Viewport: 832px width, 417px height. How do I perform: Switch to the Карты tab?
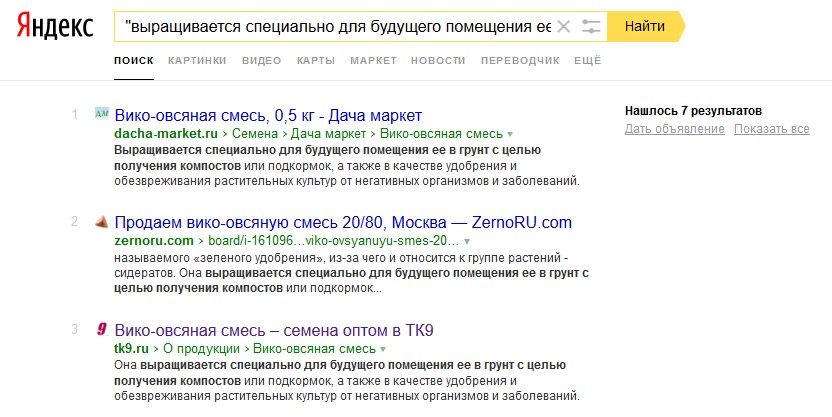click(x=316, y=60)
